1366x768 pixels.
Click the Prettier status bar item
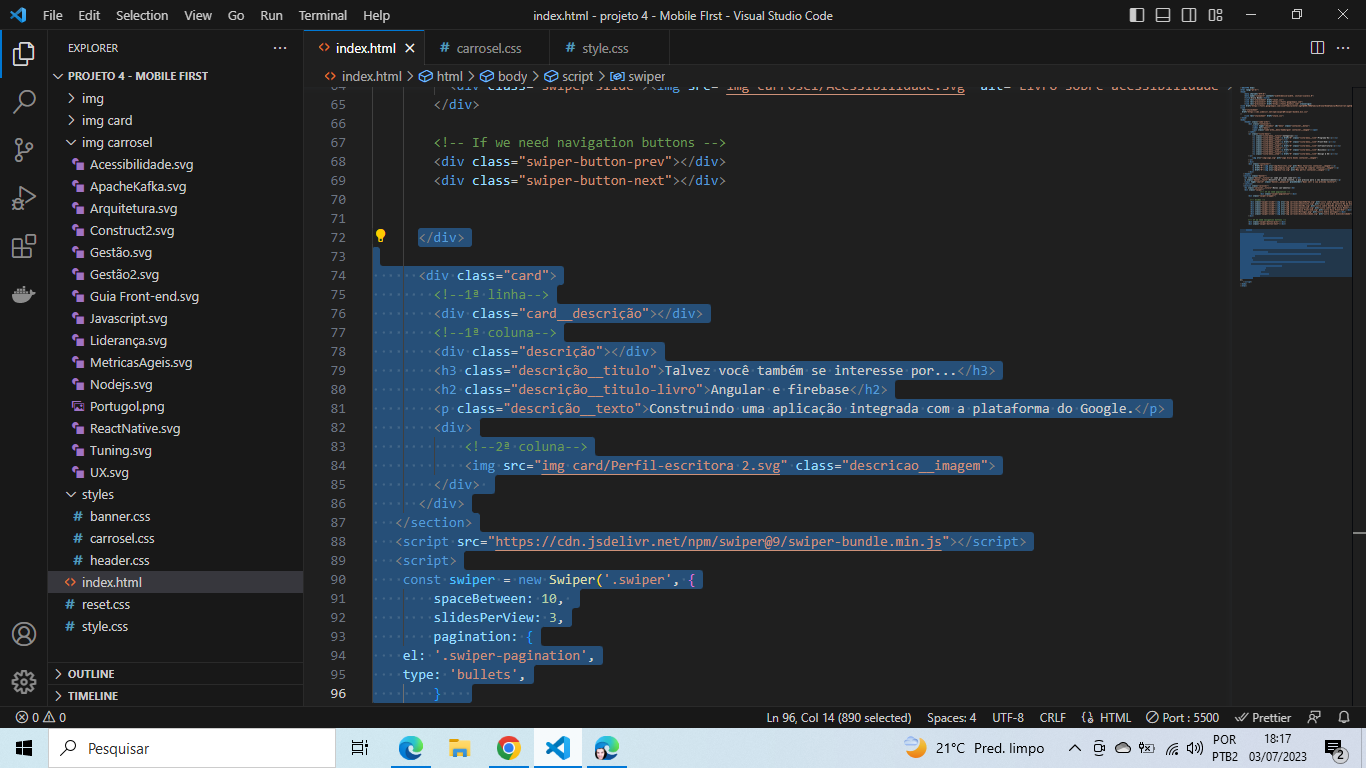pos(1263,718)
